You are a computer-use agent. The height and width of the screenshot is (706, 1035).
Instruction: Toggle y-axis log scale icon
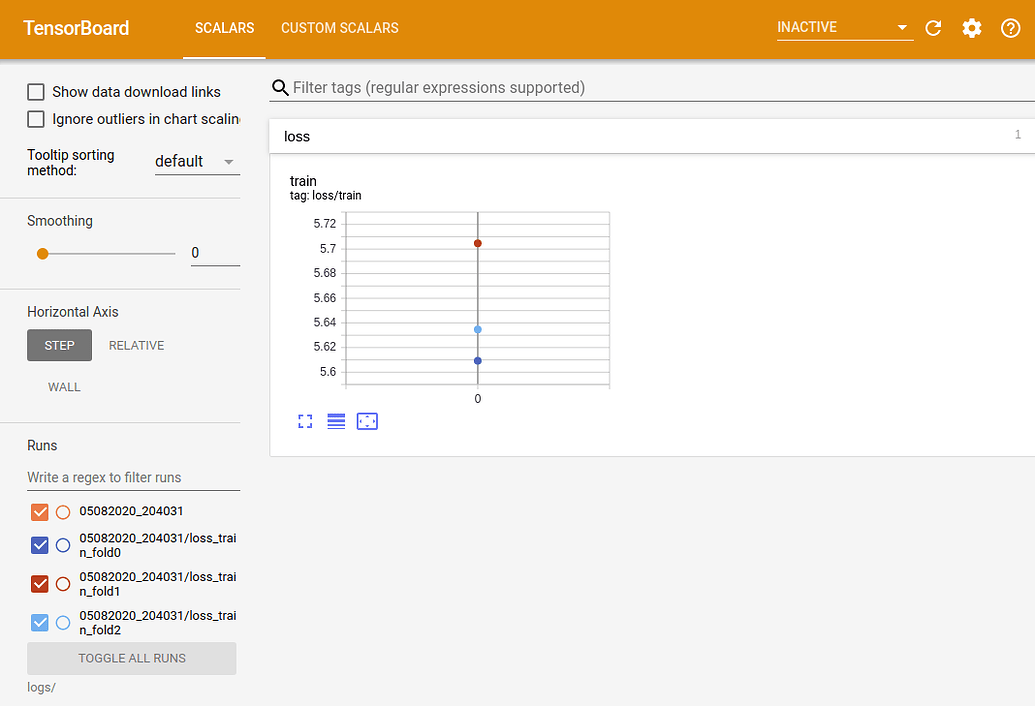(336, 422)
